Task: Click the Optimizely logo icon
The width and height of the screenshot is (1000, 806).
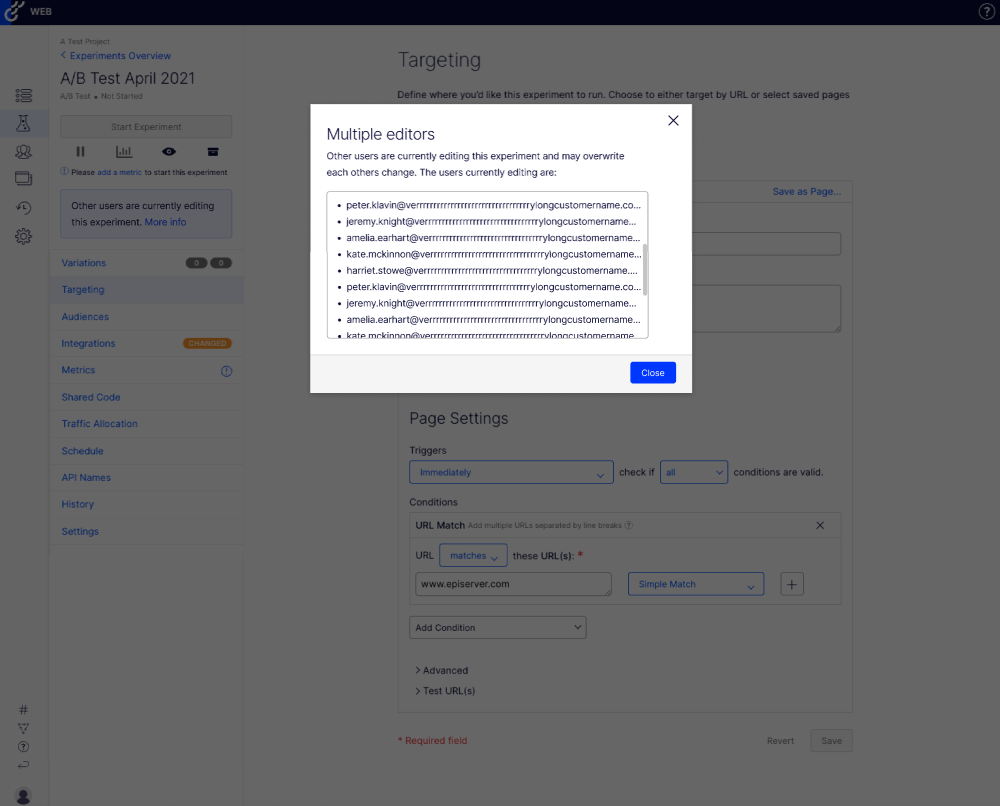Action: coord(14,11)
